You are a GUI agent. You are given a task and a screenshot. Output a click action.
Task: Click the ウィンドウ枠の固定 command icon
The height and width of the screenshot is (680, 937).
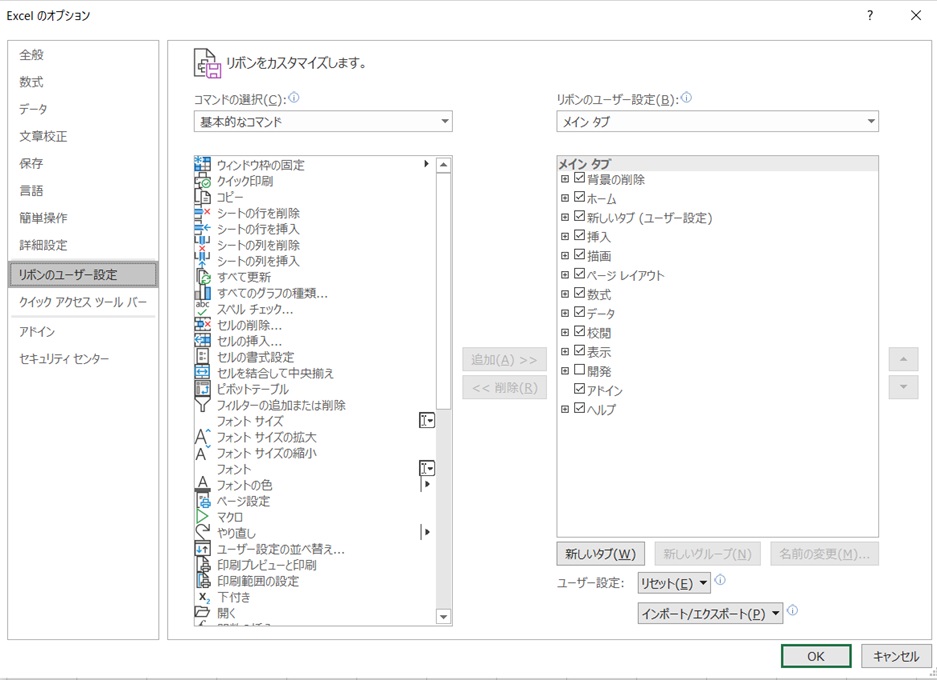(x=203, y=165)
